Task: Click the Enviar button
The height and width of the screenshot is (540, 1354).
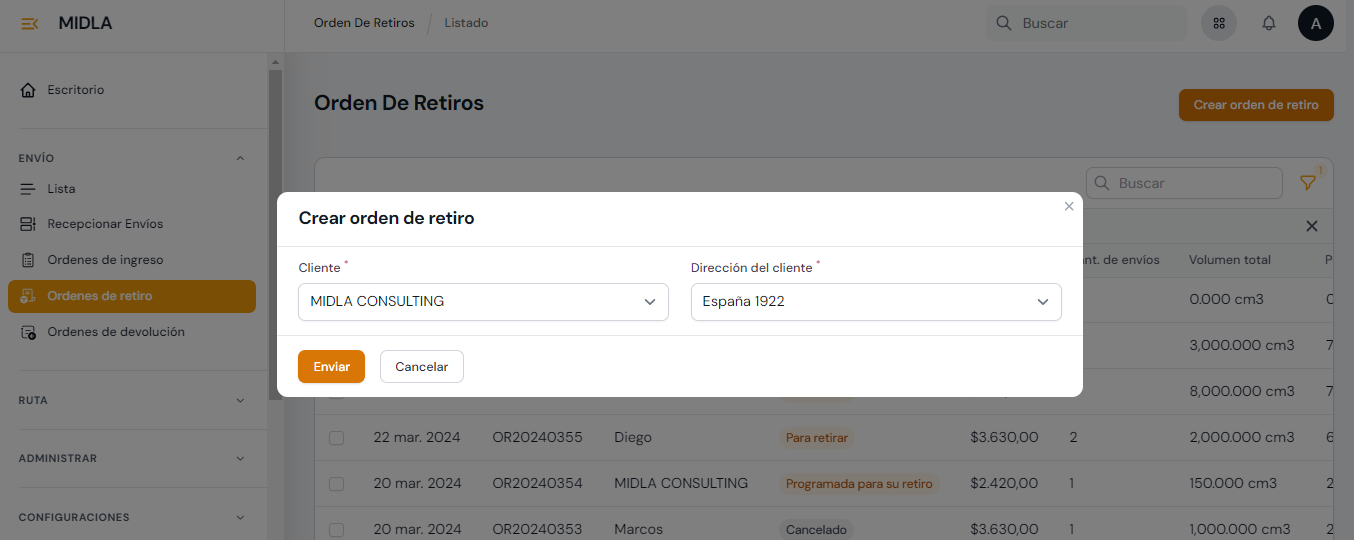Action: pos(331,367)
